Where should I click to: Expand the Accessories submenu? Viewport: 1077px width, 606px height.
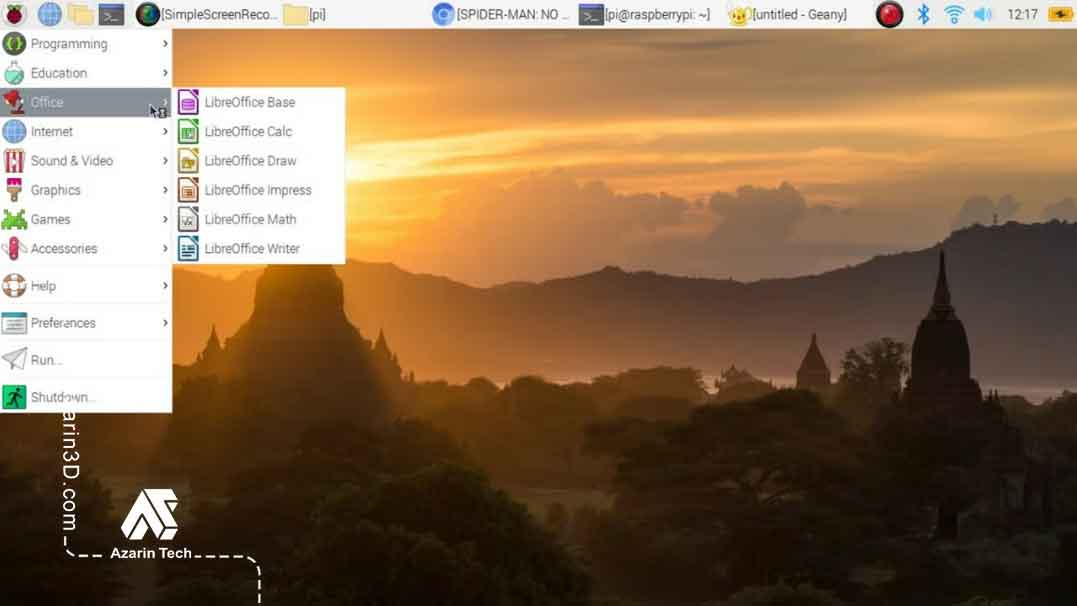pos(64,248)
